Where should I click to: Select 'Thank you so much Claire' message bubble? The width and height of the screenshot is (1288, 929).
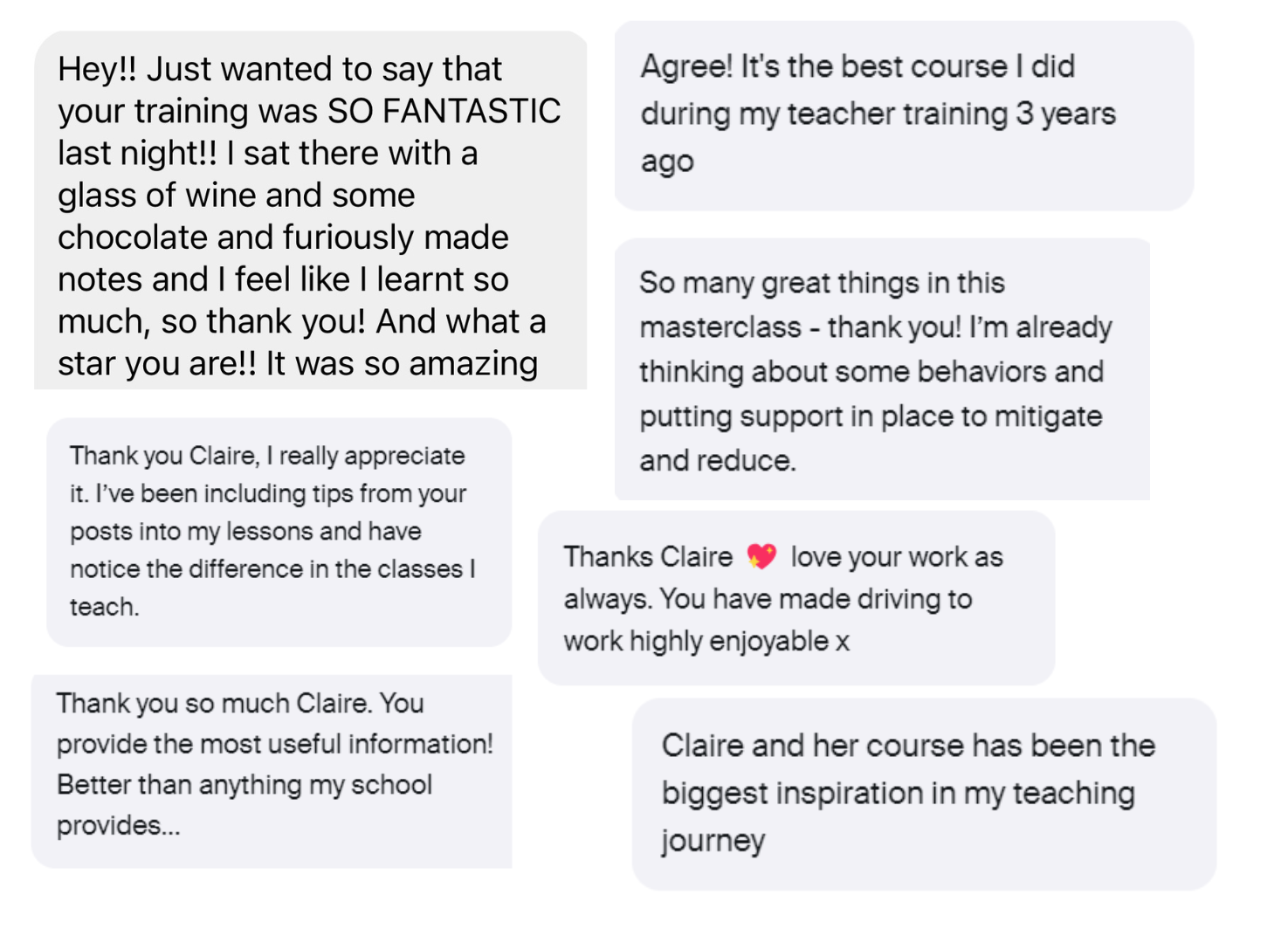click(x=272, y=771)
